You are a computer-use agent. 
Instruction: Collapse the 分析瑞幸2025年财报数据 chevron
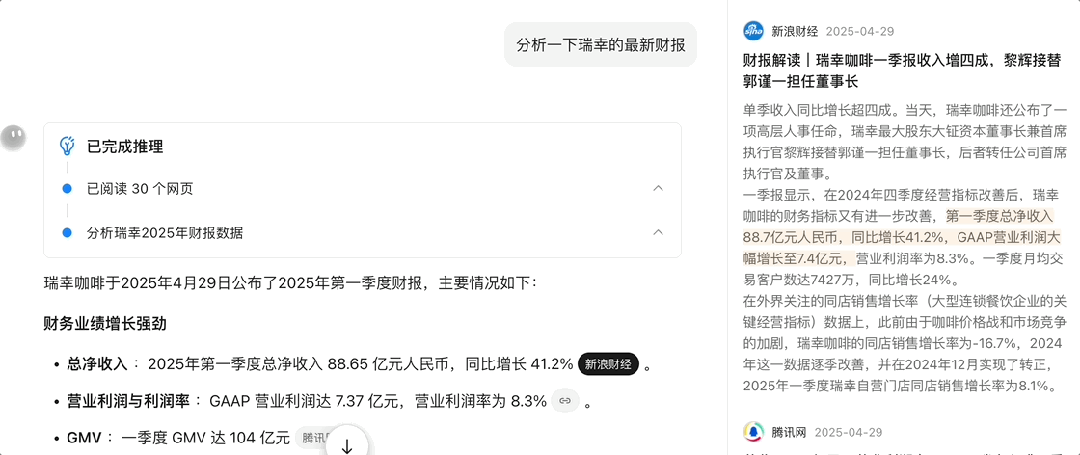click(x=658, y=233)
